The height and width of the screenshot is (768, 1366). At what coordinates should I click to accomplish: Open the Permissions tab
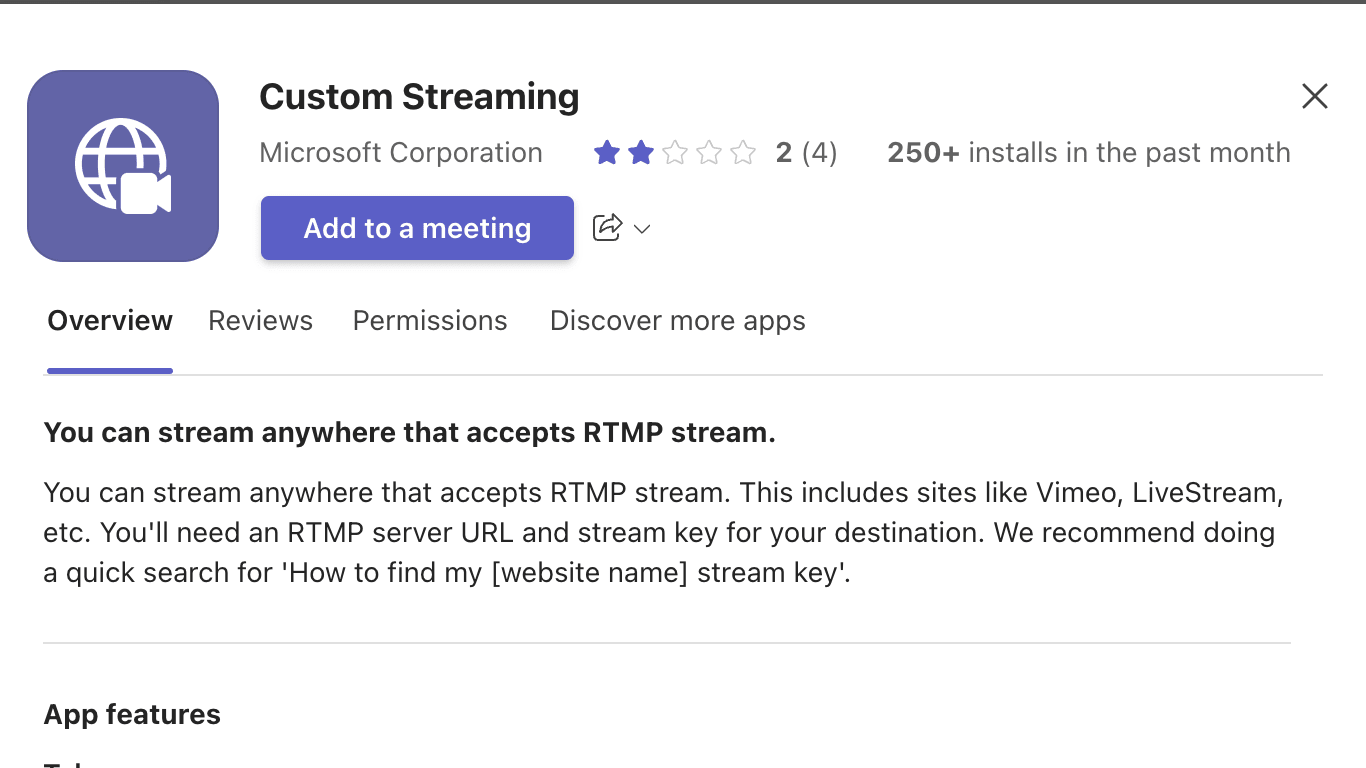click(430, 321)
